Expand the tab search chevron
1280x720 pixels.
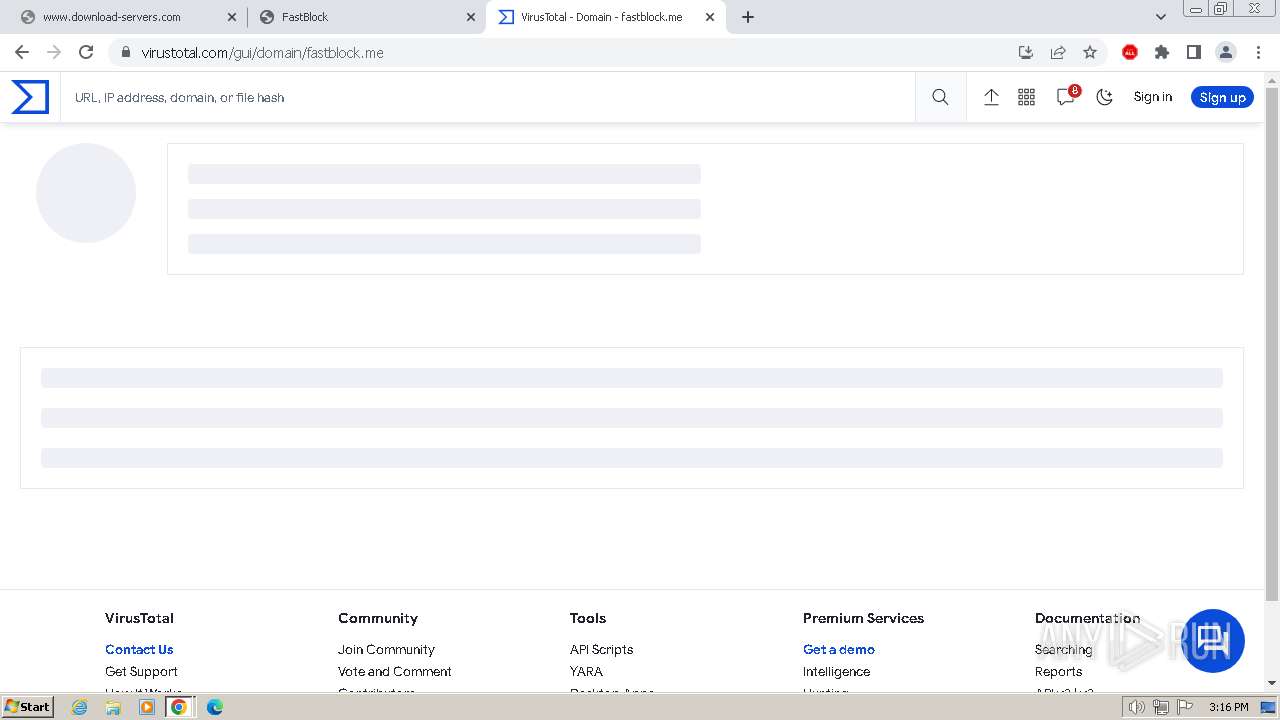[x=1161, y=17]
